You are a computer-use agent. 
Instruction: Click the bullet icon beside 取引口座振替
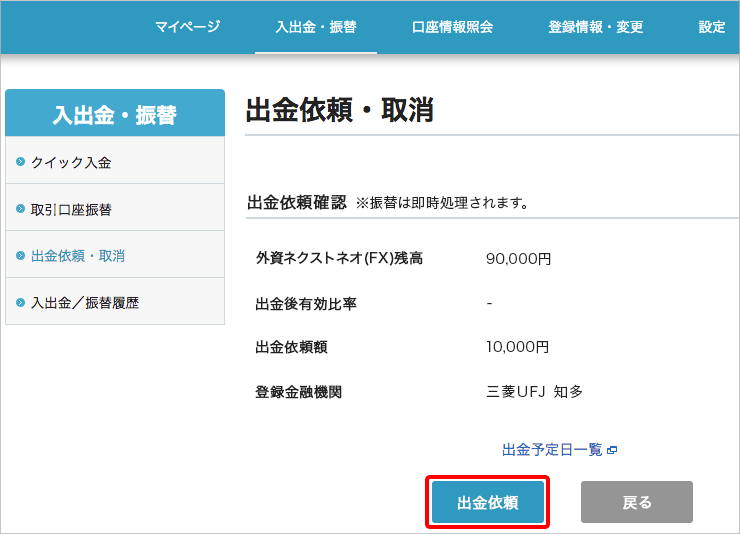tap(20, 209)
